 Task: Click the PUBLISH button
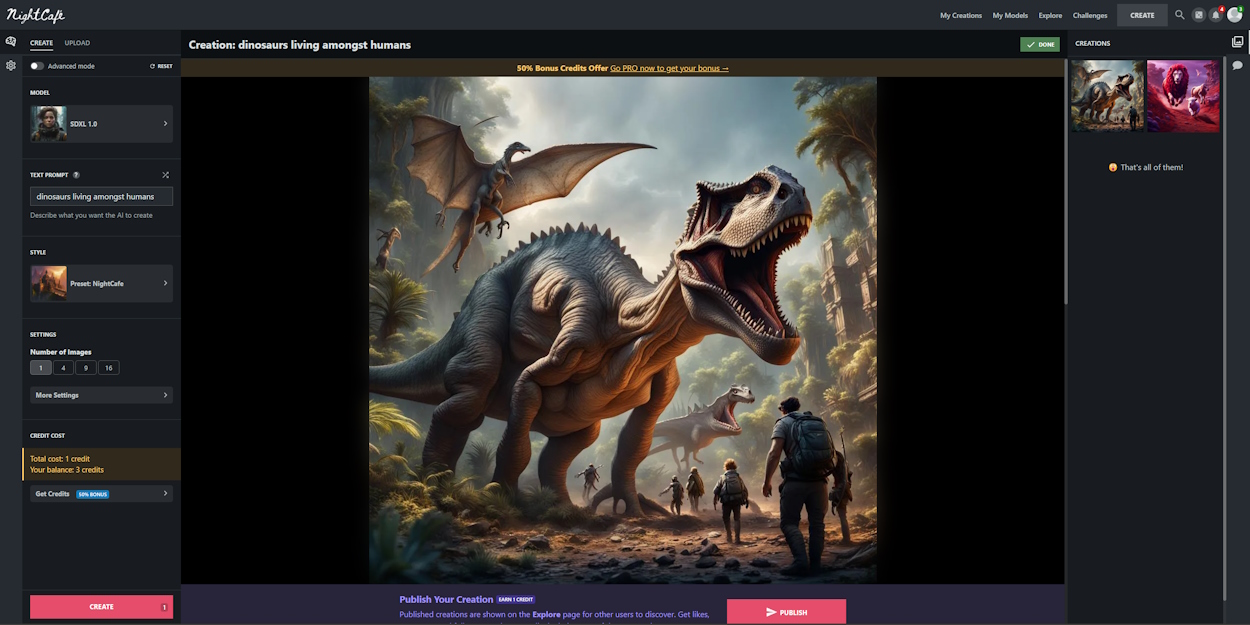point(787,611)
